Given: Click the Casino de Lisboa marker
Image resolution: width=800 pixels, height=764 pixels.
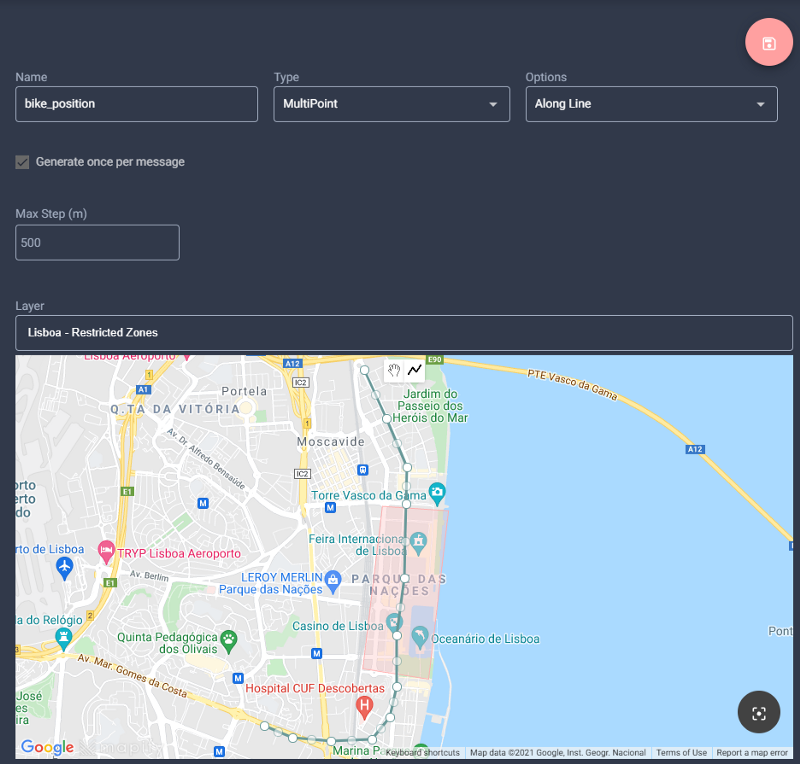Looking at the screenshot, I should click(394, 623).
